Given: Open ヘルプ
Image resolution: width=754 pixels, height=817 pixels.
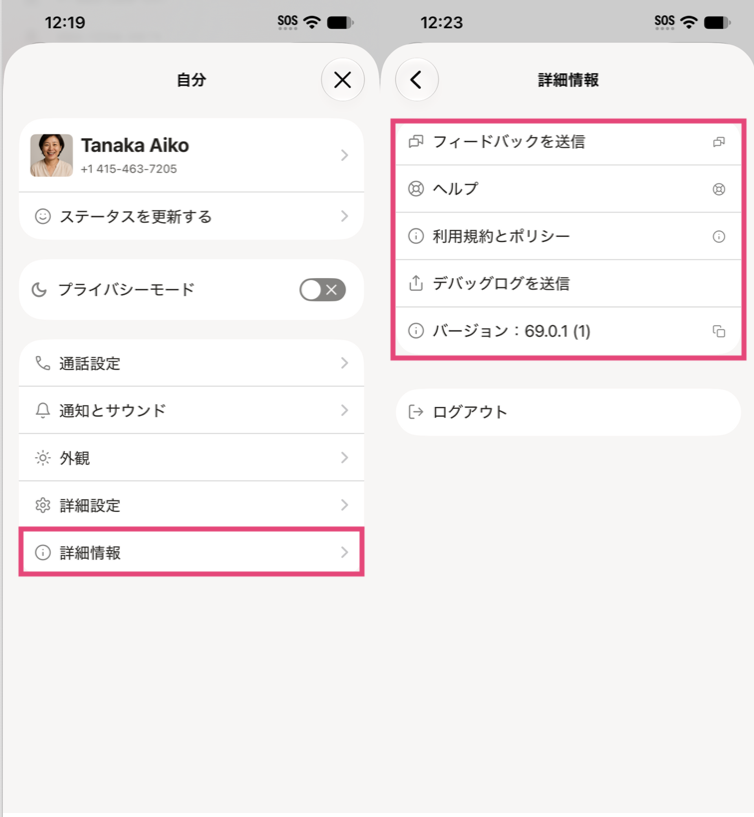Looking at the screenshot, I should coord(568,189).
